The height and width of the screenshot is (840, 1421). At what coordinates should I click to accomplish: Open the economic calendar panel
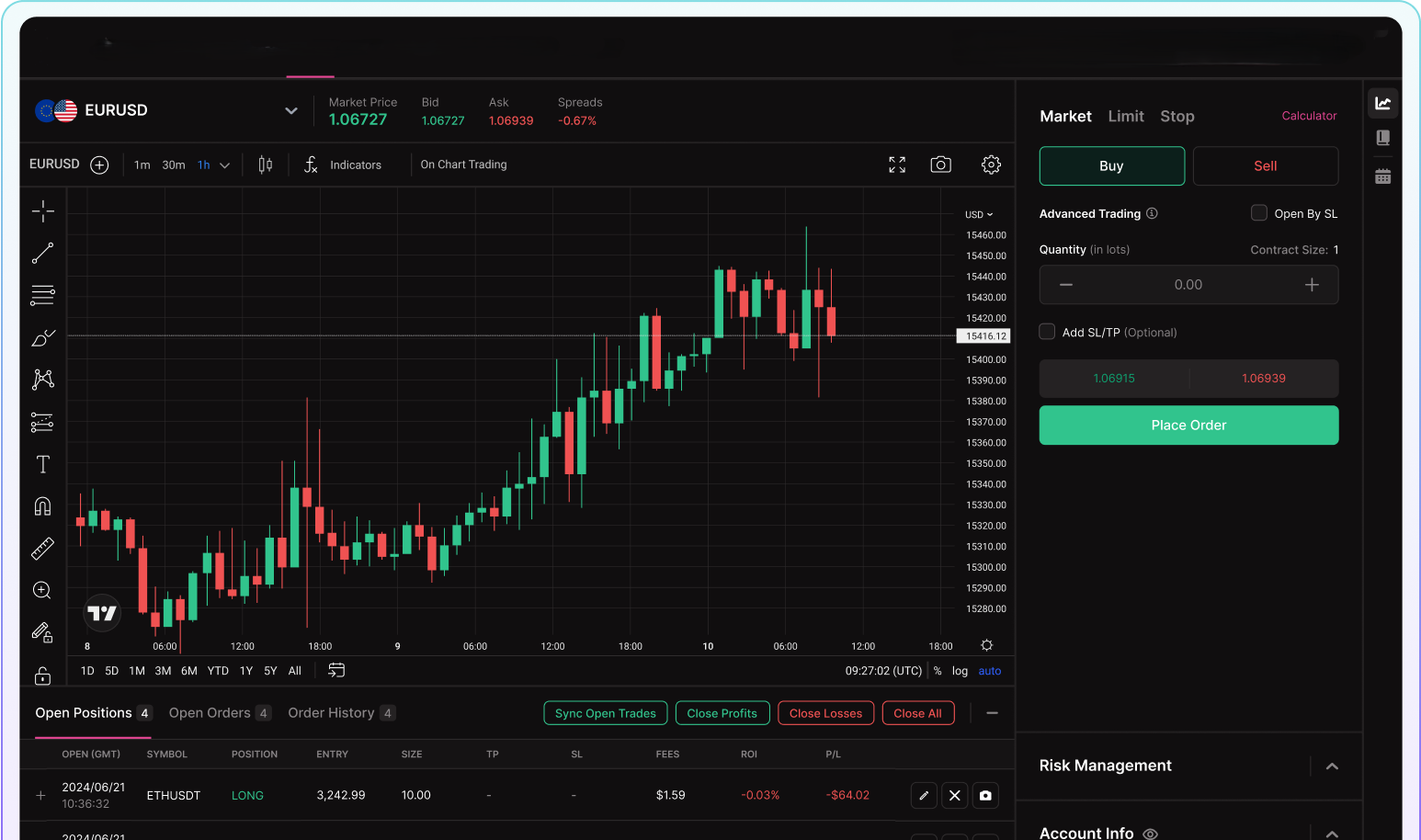coord(1382,176)
